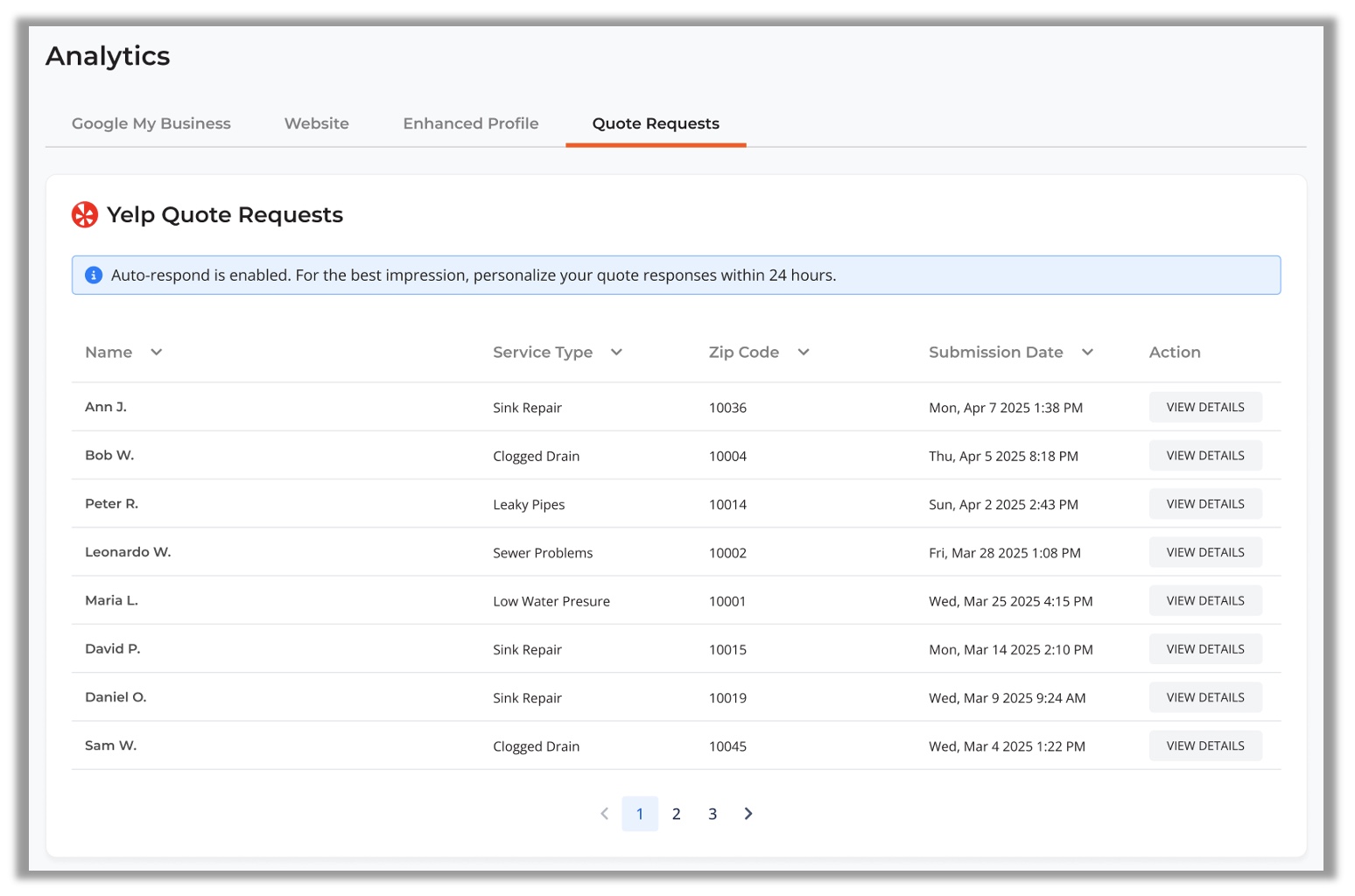1355x896 pixels.
Task: Click the Sewer Problems service type
Action: coord(543,553)
